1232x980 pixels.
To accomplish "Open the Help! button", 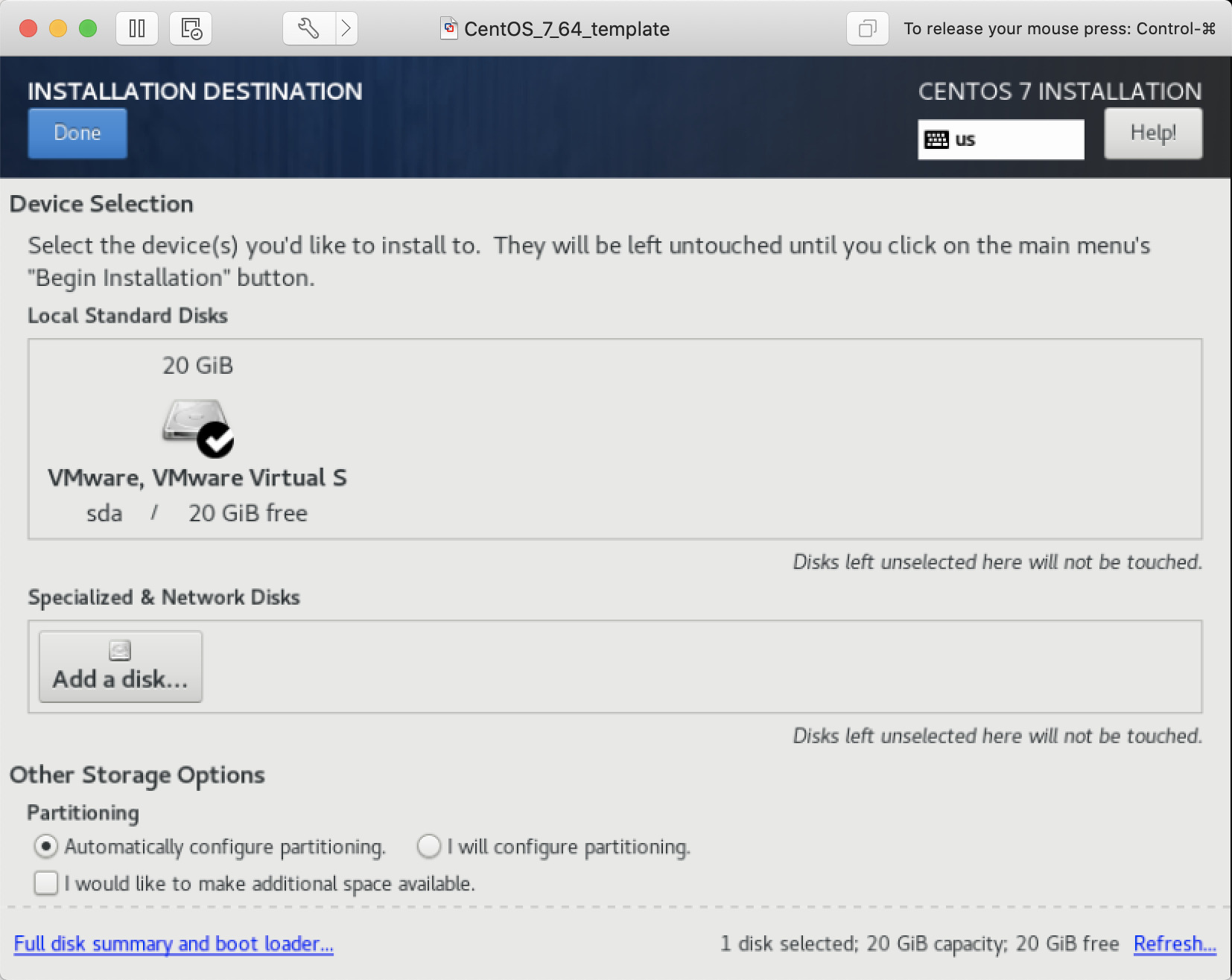I will [x=1153, y=133].
